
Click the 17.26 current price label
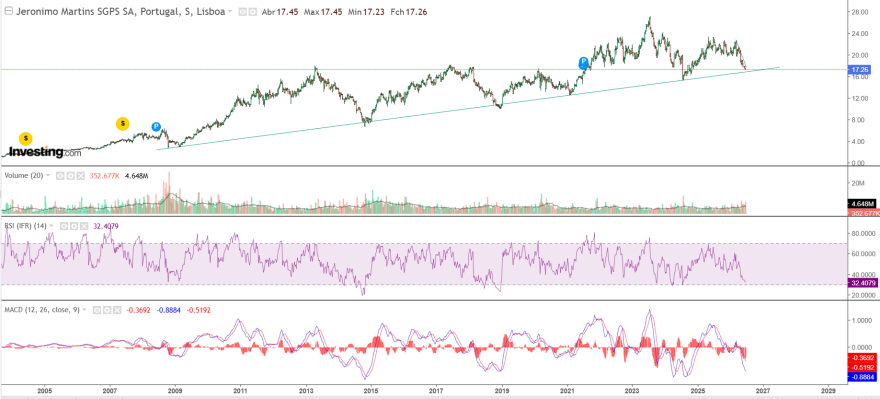(x=860, y=70)
